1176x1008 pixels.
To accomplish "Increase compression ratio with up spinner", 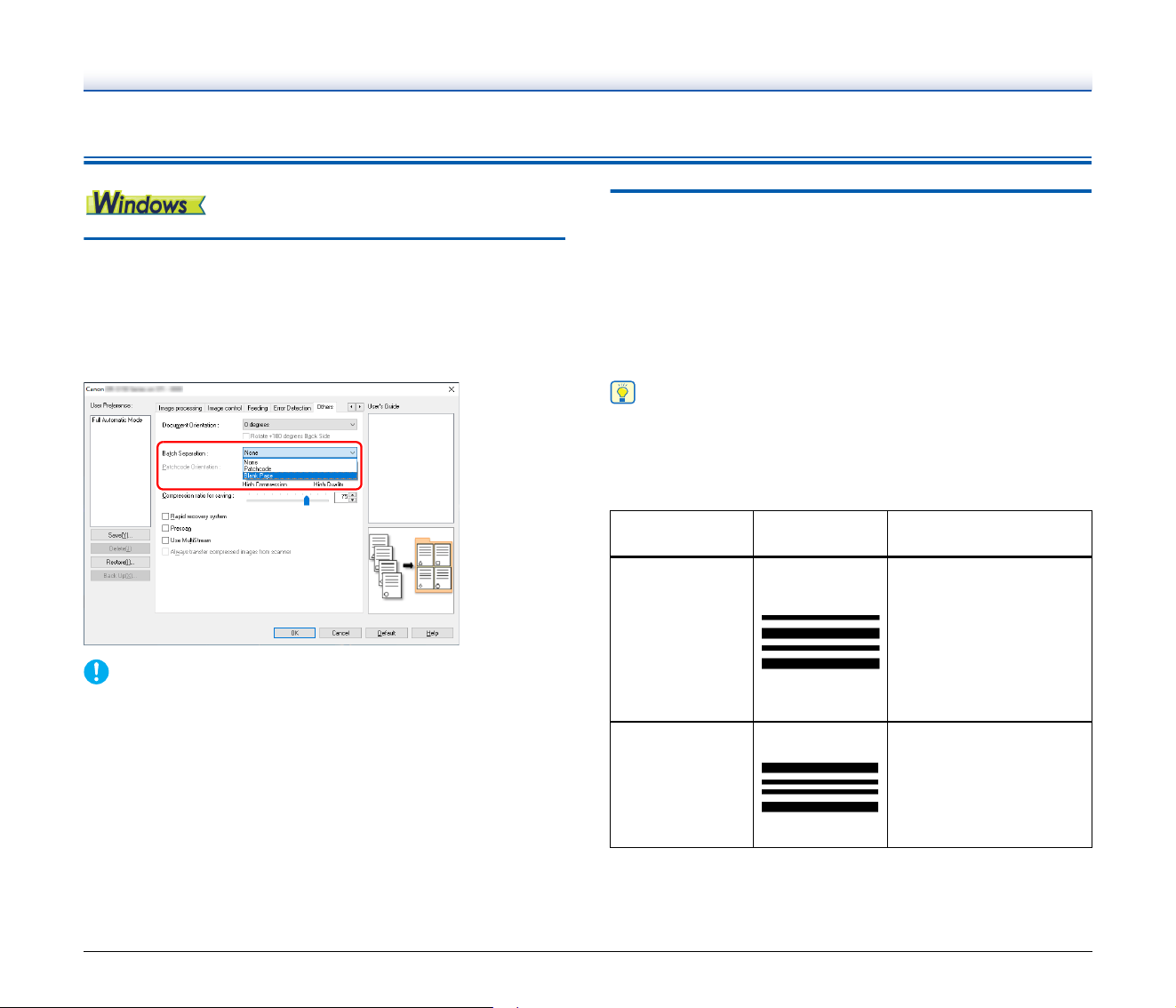I will point(353,494).
